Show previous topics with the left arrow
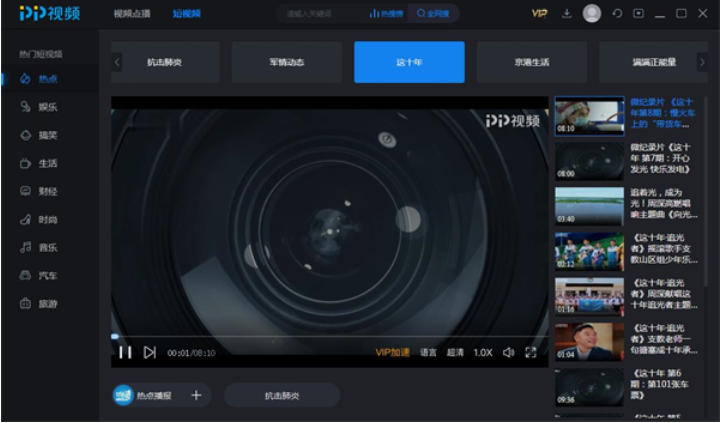The height and width of the screenshot is (423, 723). coord(117,62)
